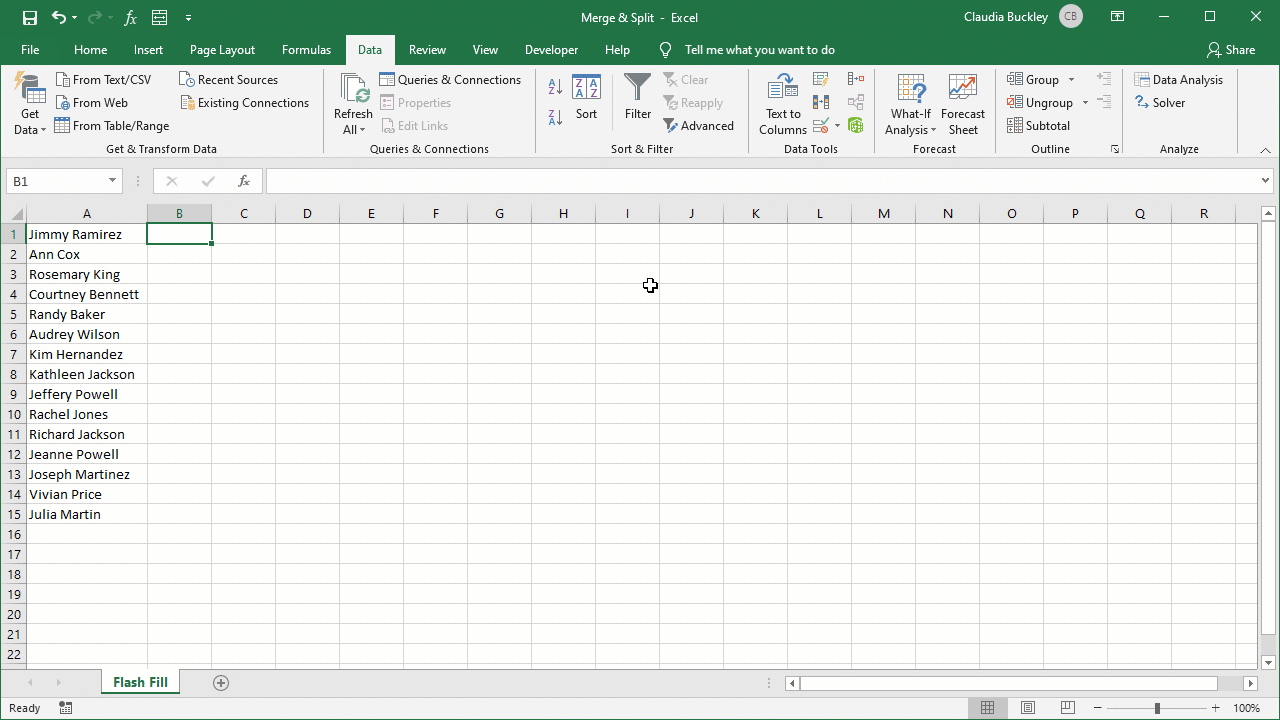Open the What-If Analysis dropdown
The width and height of the screenshot is (1280, 720).
[x=910, y=121]
